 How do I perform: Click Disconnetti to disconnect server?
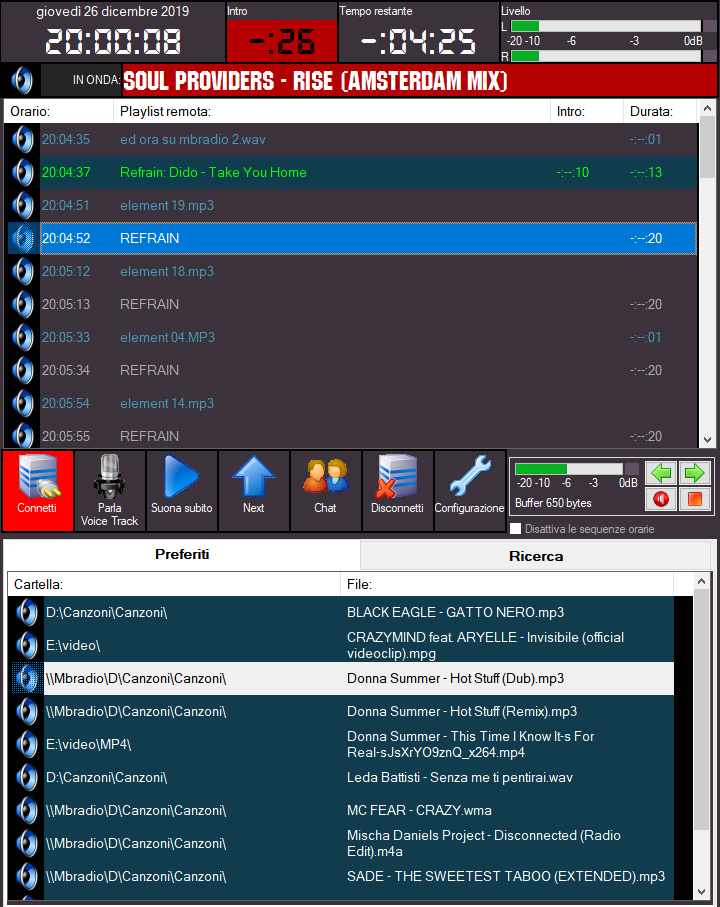[397, 491]
